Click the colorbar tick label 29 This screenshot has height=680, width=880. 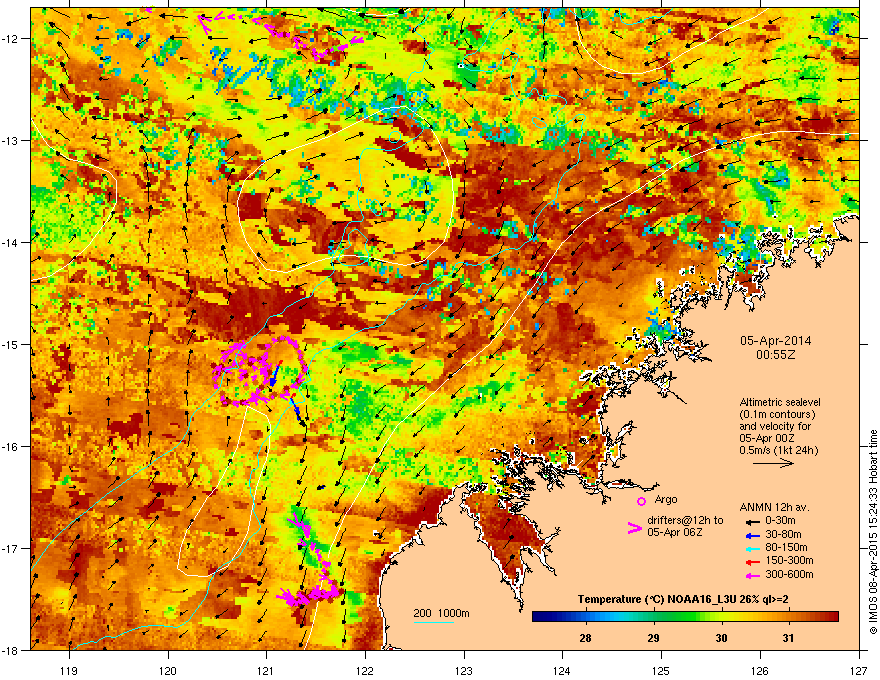[x=653, y=638]
